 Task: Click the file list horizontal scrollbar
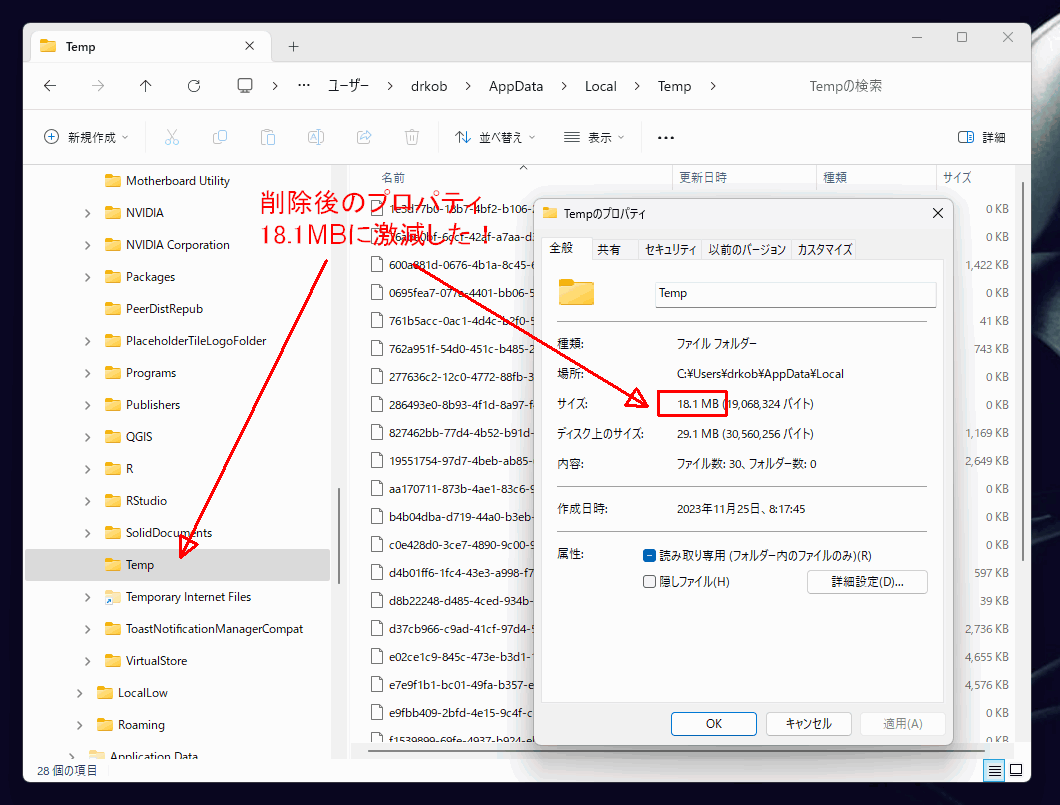click(676, 750)
